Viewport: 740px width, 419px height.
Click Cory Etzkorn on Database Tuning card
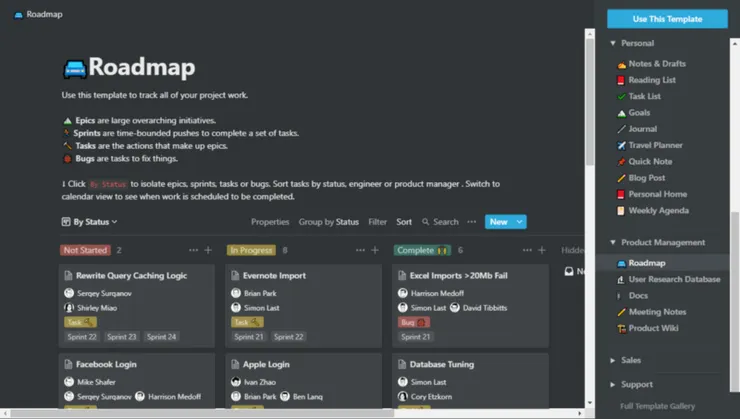click(x=425, y=397)
